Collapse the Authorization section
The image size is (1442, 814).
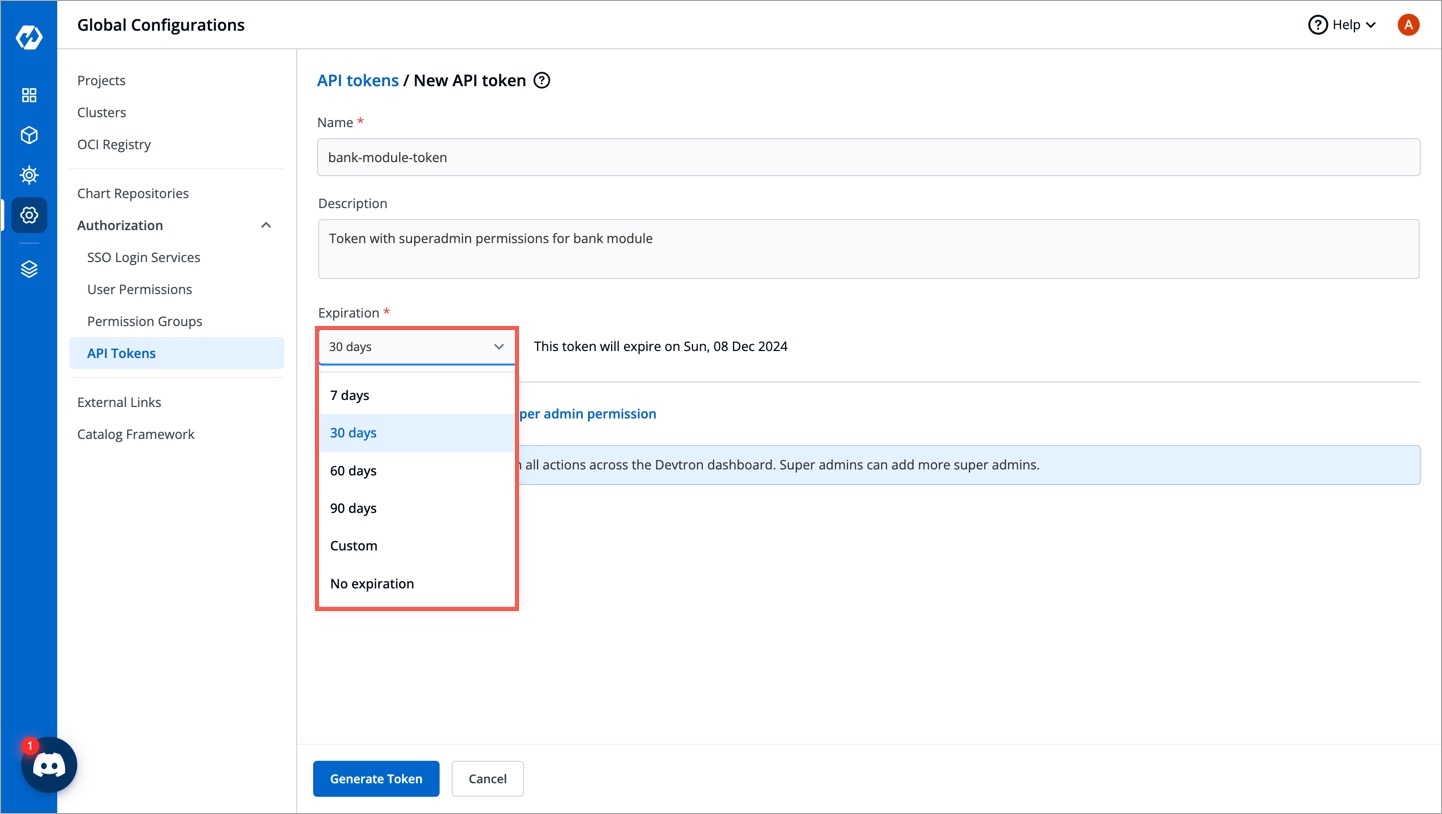[x=266, y=225]
